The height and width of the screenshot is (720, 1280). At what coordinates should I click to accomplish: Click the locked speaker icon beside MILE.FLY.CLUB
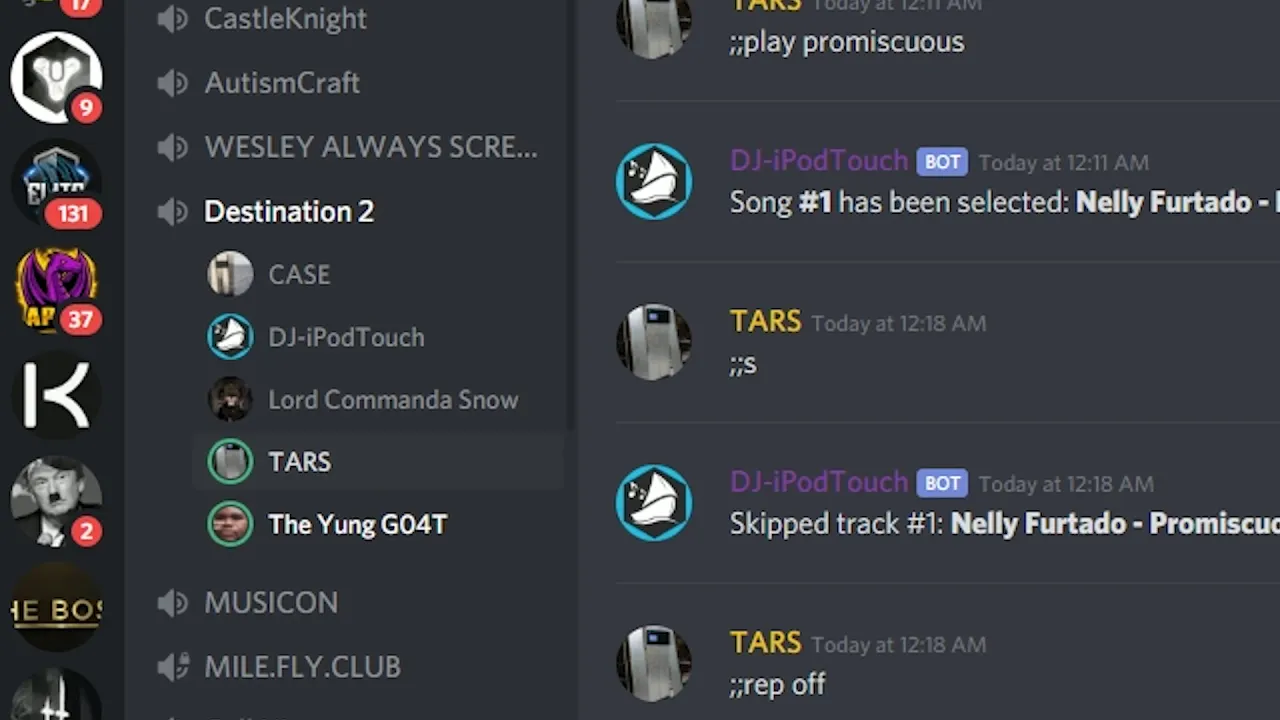point(173,667)
